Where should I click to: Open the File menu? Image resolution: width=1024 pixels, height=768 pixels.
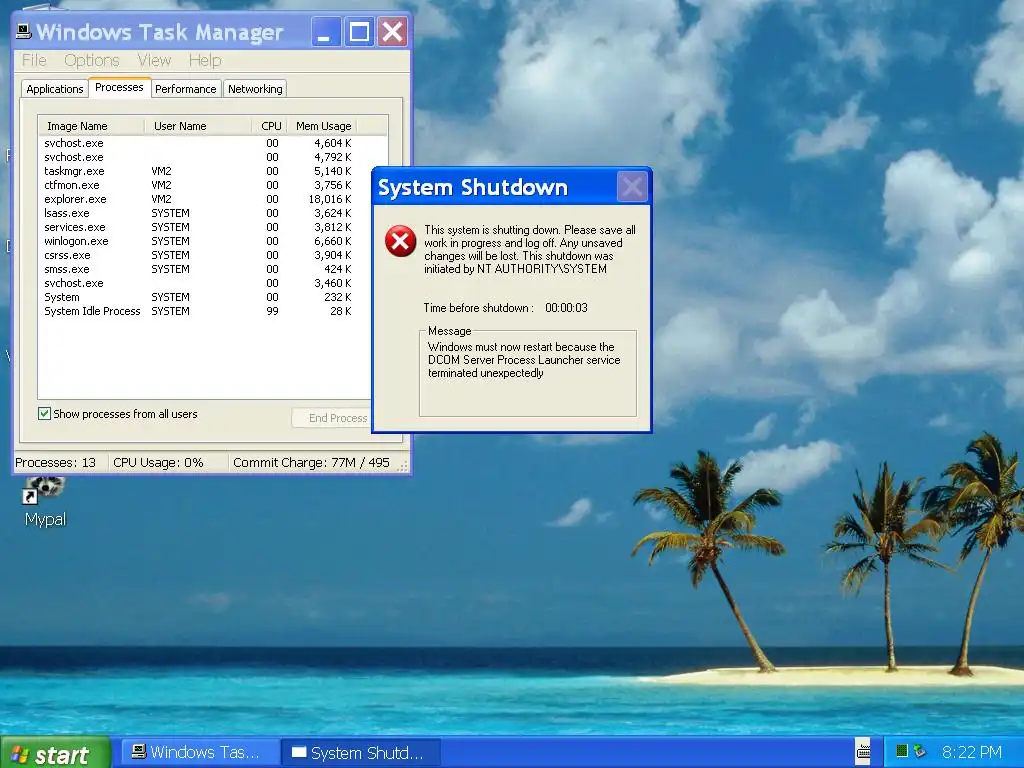[x=34, y=60]
